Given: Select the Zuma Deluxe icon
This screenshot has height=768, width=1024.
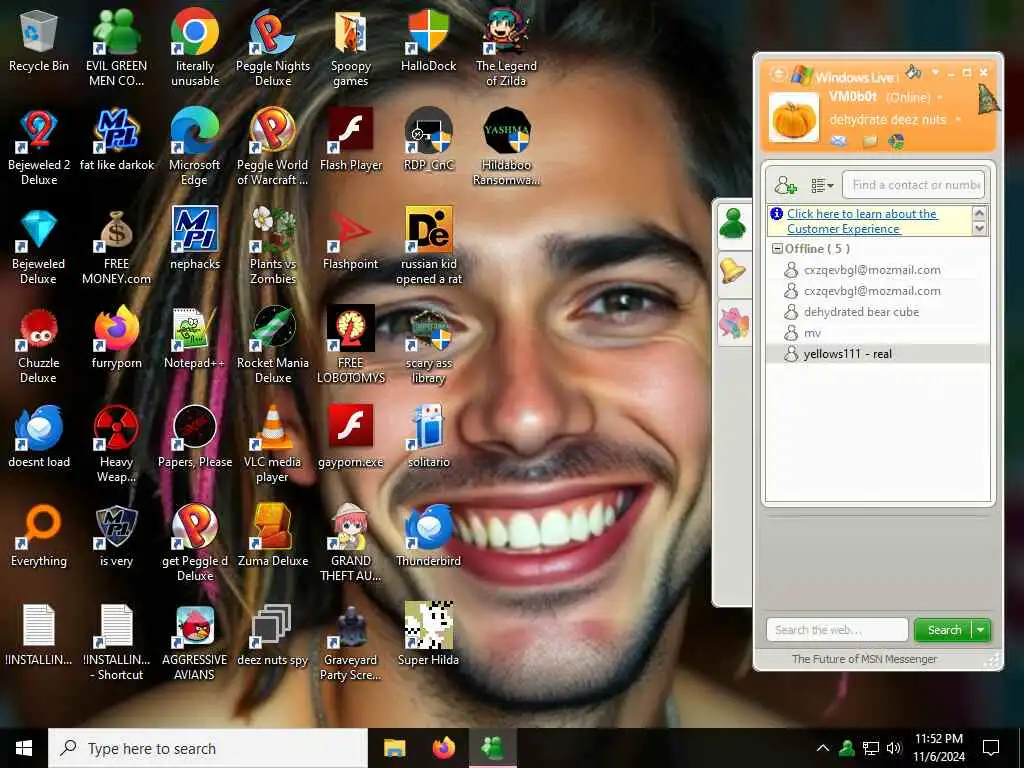Looking at the screenshot, I should click(x=273, y=536).
